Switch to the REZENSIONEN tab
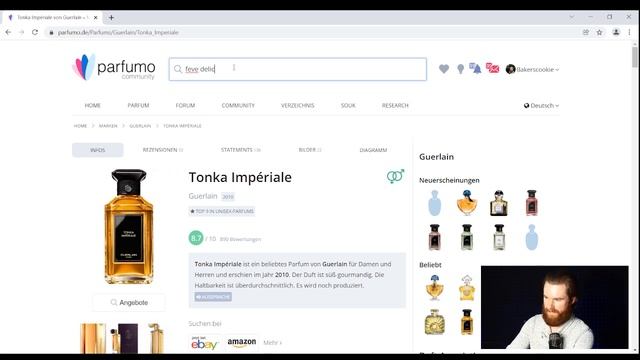640x360 pixels. point(163,150)
